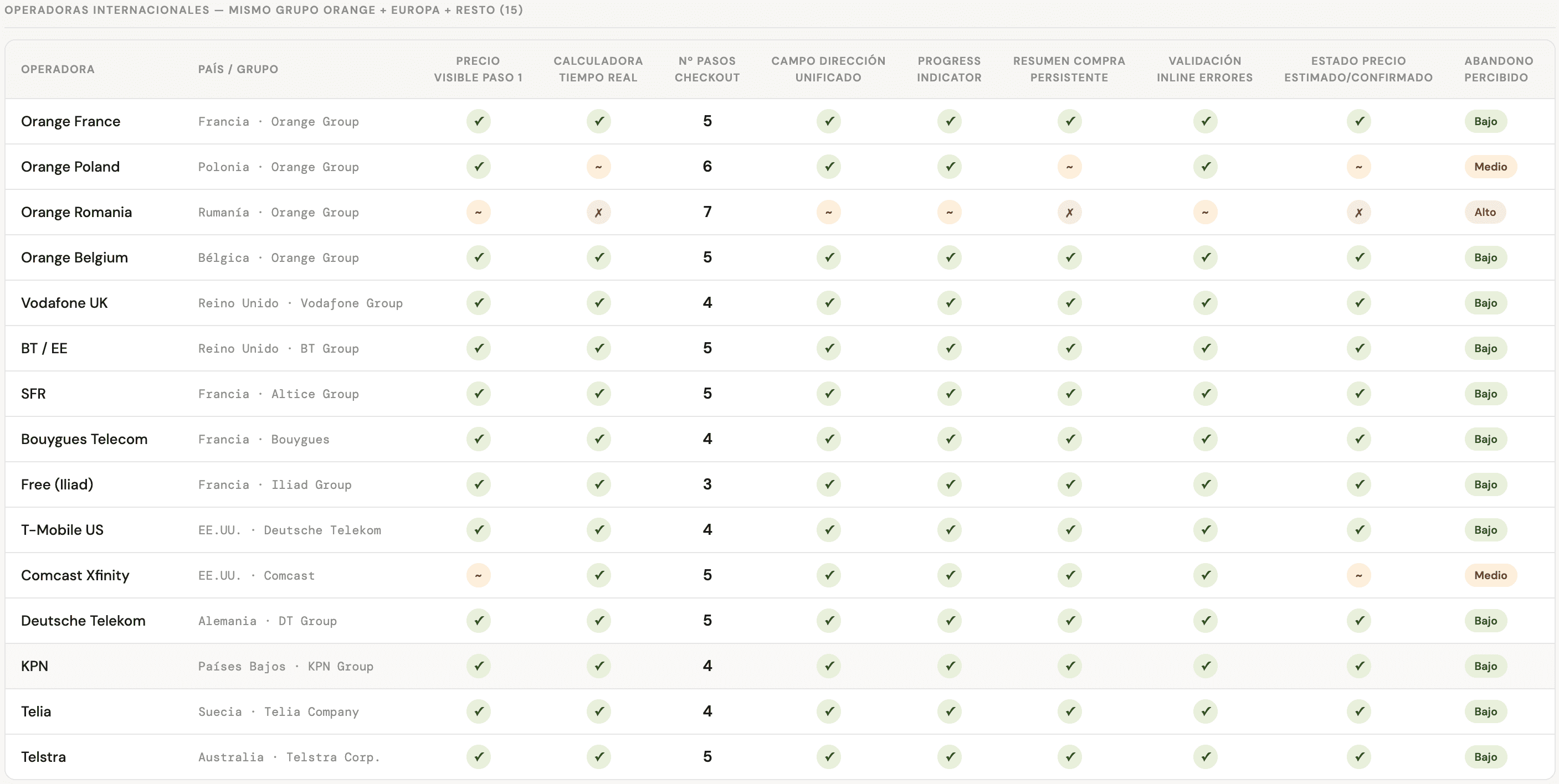This screenshot has height=784, width=1559.
Task: Click the 'Francia · Altice Group' cell
Action: [278, 394]
